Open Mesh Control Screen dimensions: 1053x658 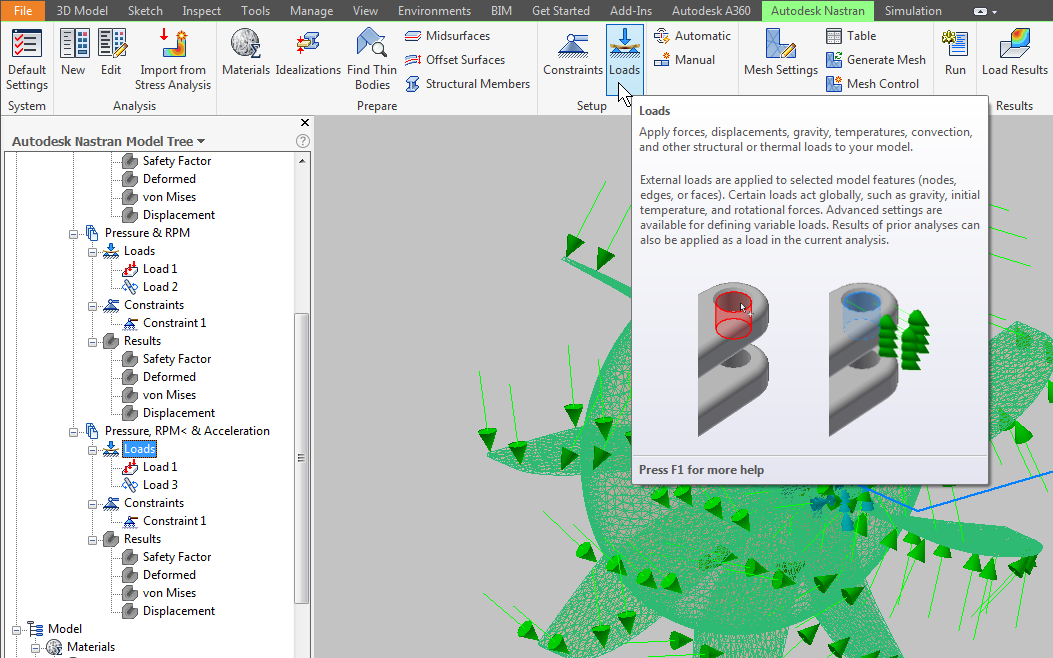point(872,84)
